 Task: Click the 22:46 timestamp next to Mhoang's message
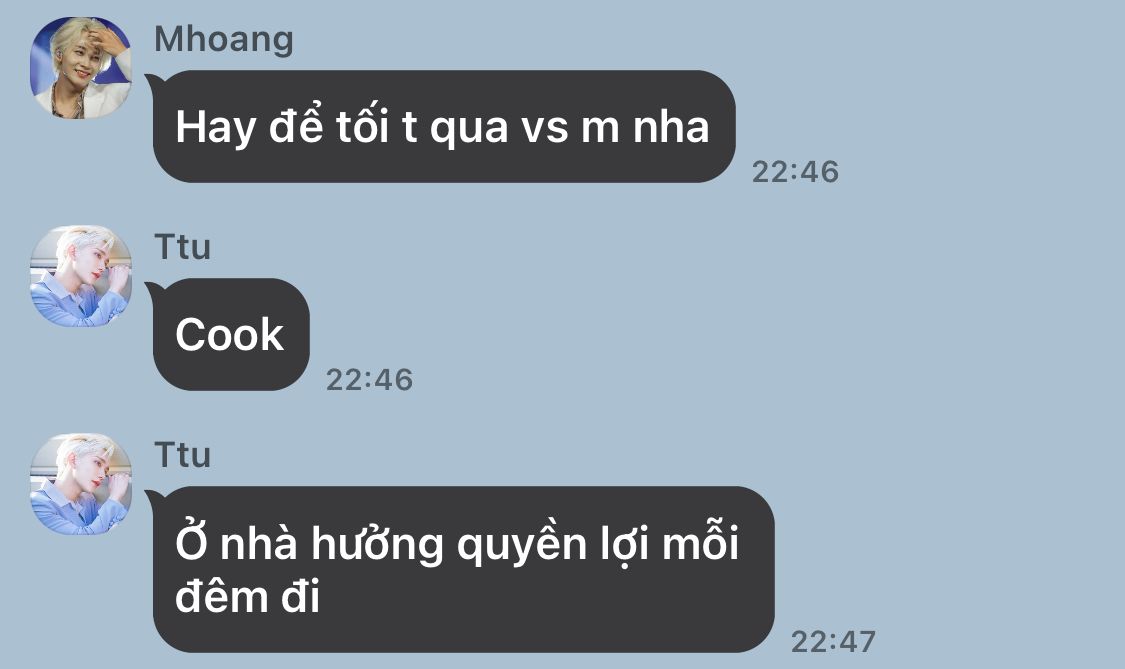point(795,172)
